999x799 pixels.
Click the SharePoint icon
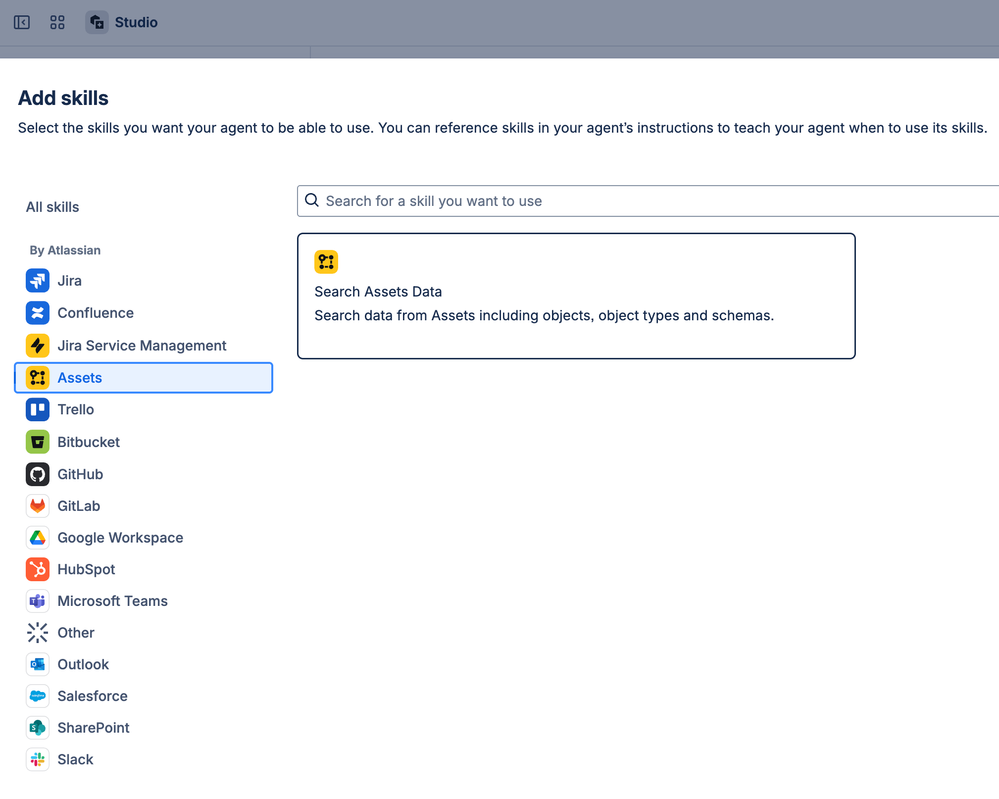[x=38, y=728]
